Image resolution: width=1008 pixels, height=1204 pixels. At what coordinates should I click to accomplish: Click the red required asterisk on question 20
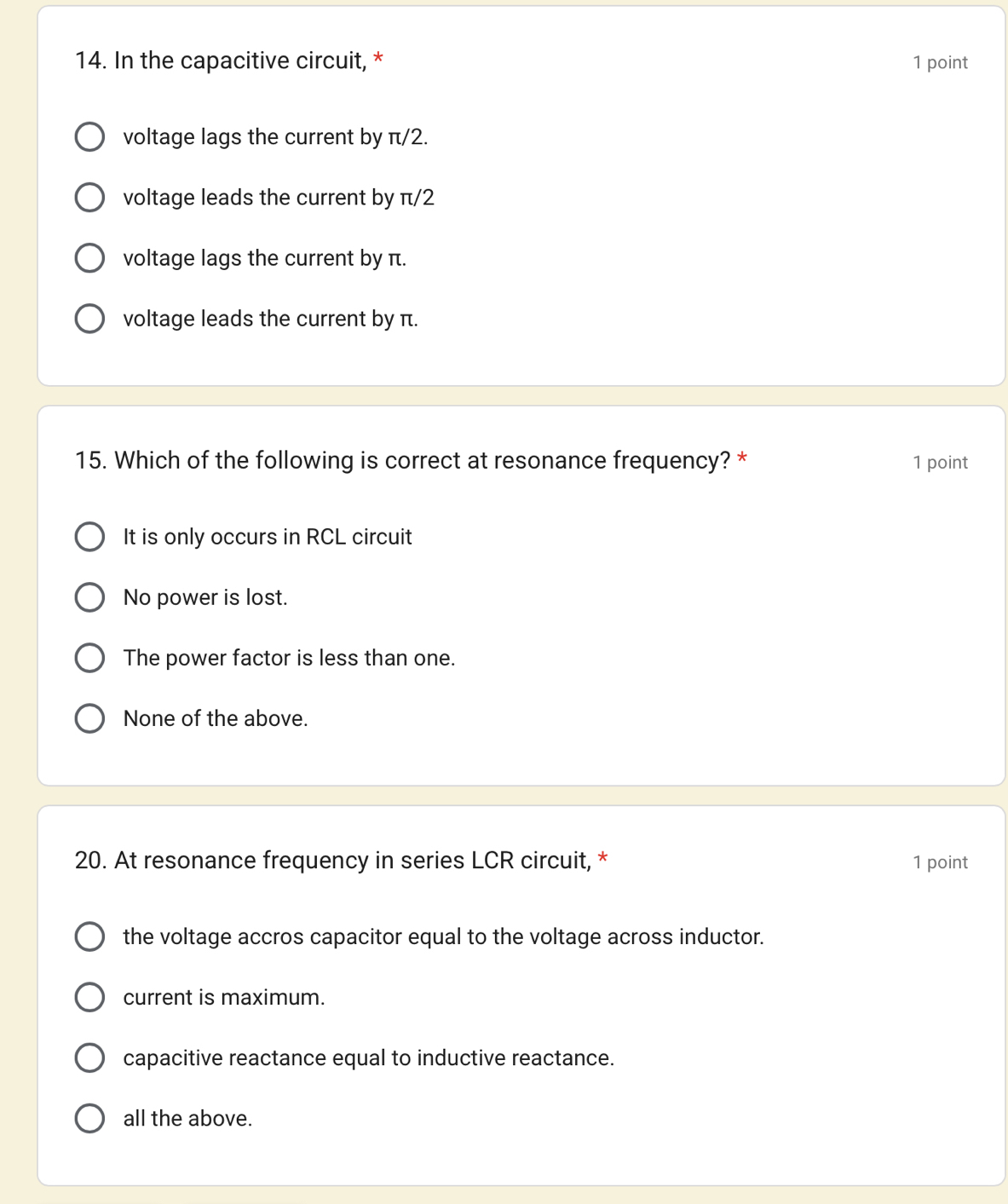602,858
